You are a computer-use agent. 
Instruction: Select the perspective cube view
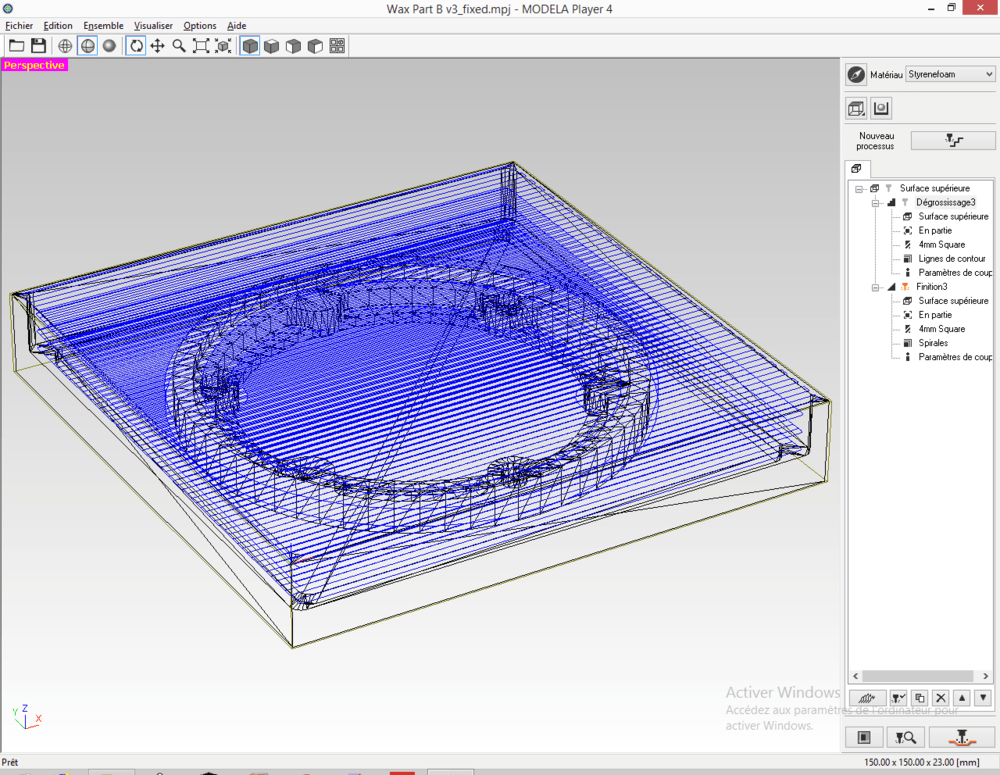click(250, 46)
